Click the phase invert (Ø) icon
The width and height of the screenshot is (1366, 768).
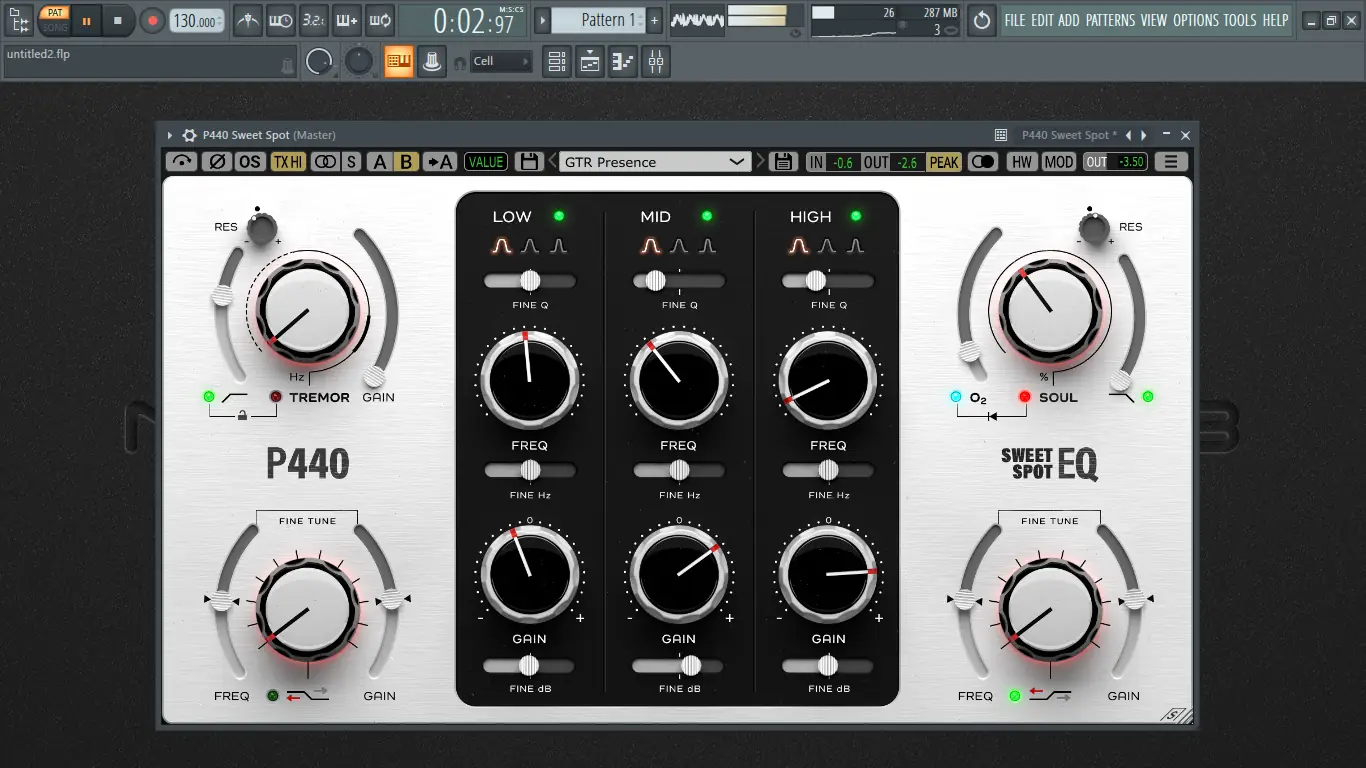click(217, 161)
